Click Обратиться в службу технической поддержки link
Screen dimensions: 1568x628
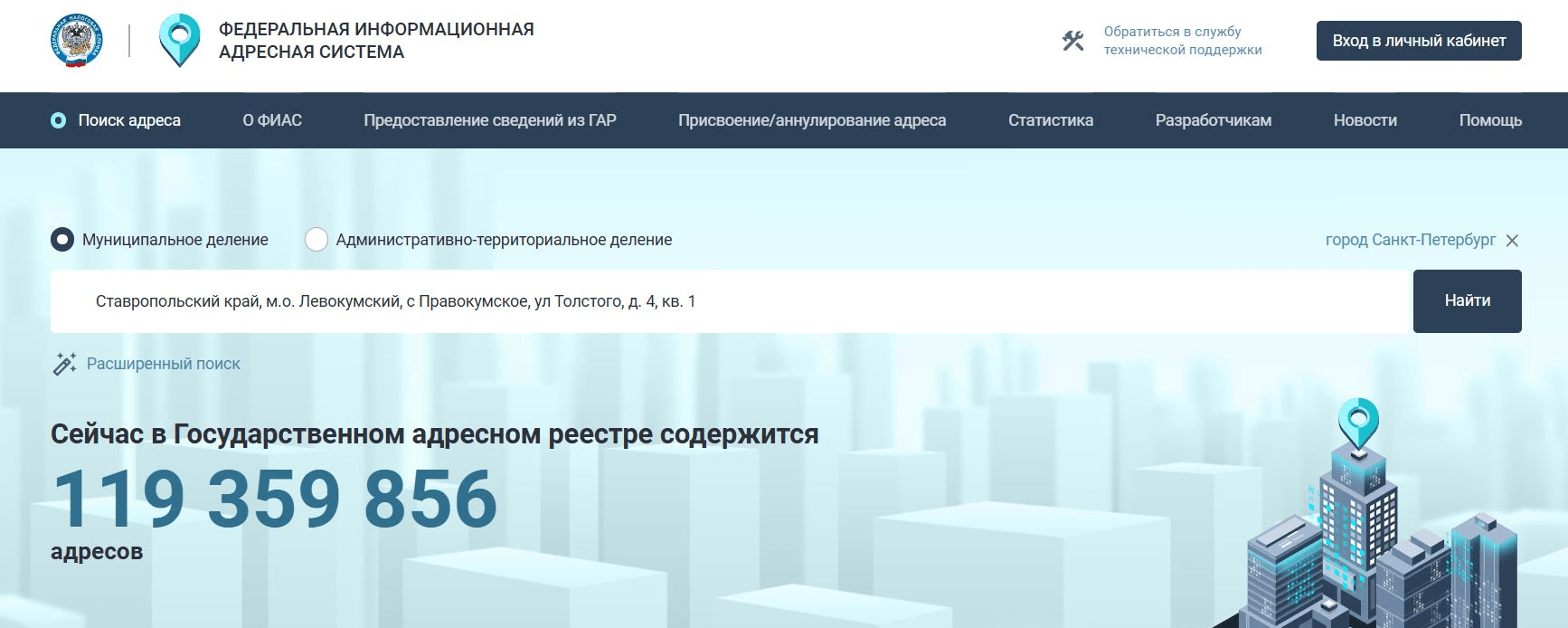pos(1182,41)
